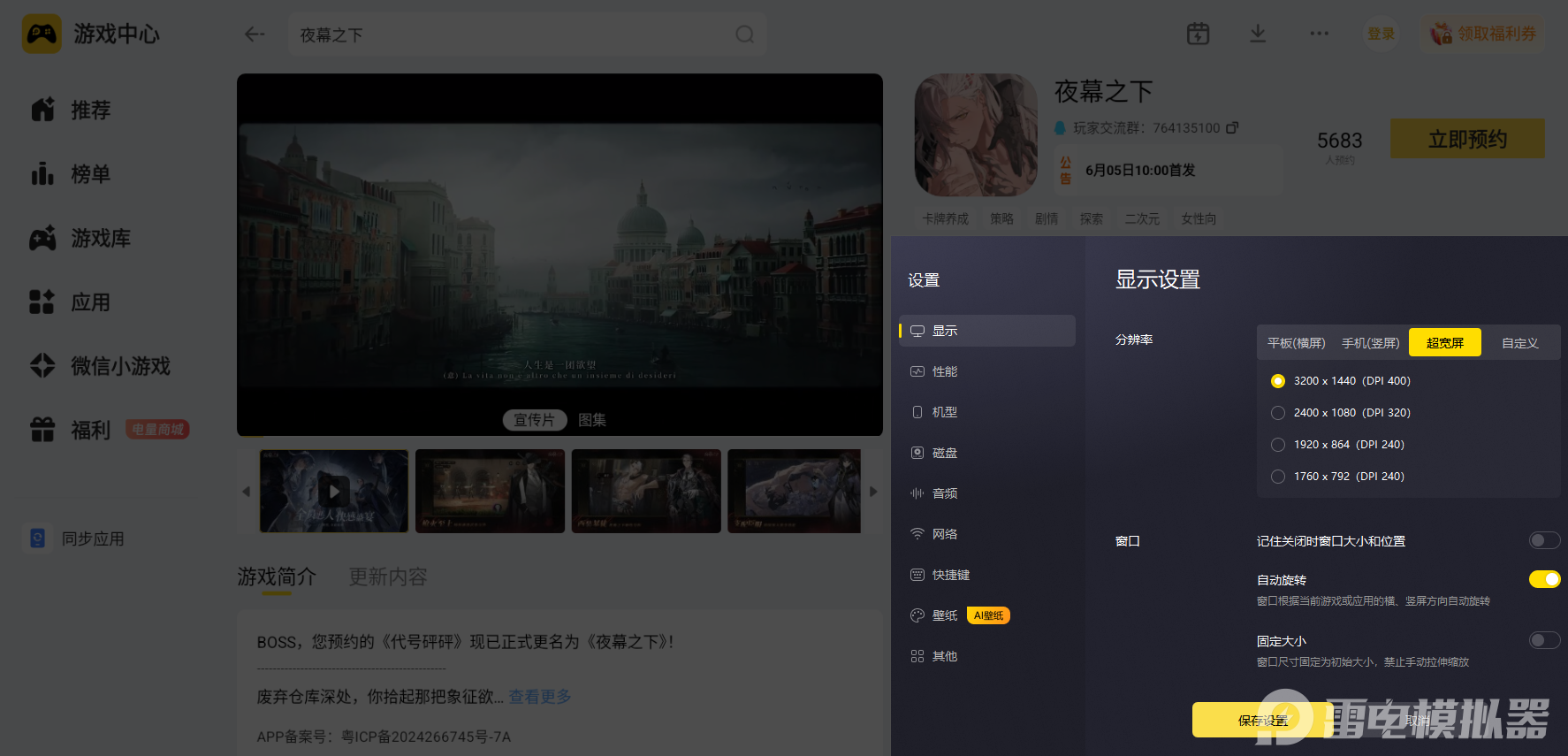1568x756 pixels.
Task: Switch to the 自定义 resolution tab
Action: coord(1519,343)
